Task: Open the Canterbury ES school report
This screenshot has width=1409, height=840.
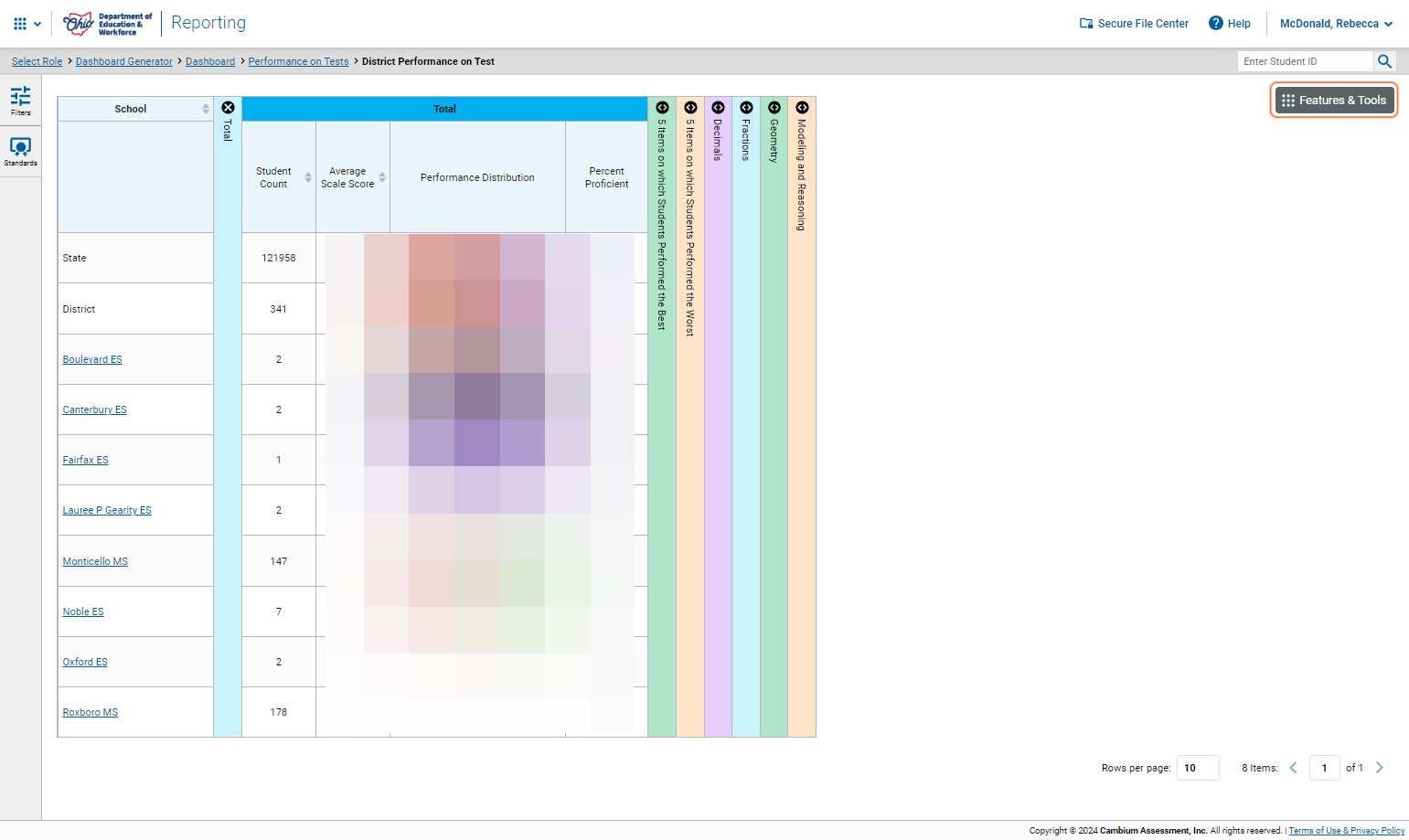Action: 95,409
